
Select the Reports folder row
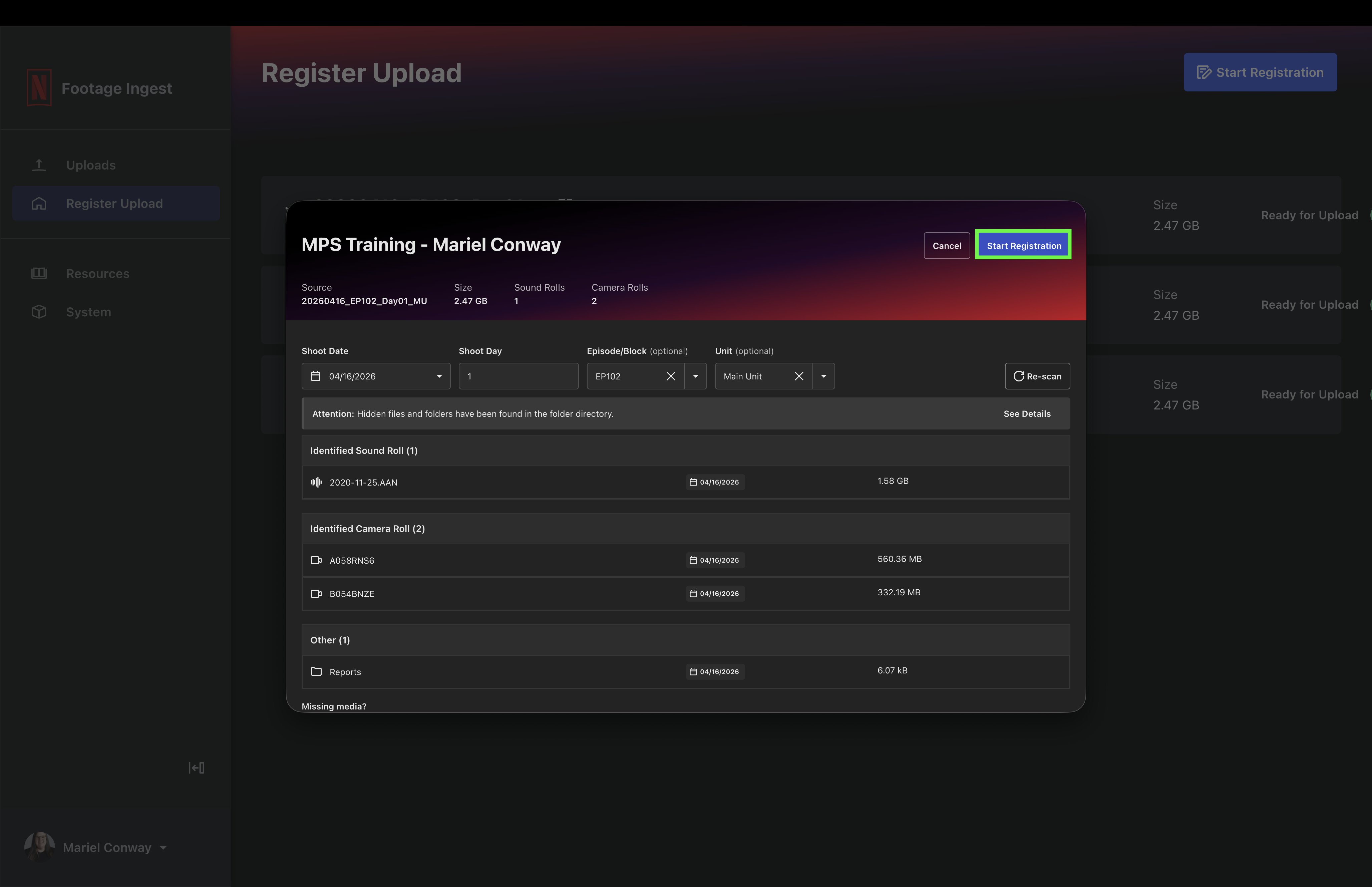coord(686,671)
